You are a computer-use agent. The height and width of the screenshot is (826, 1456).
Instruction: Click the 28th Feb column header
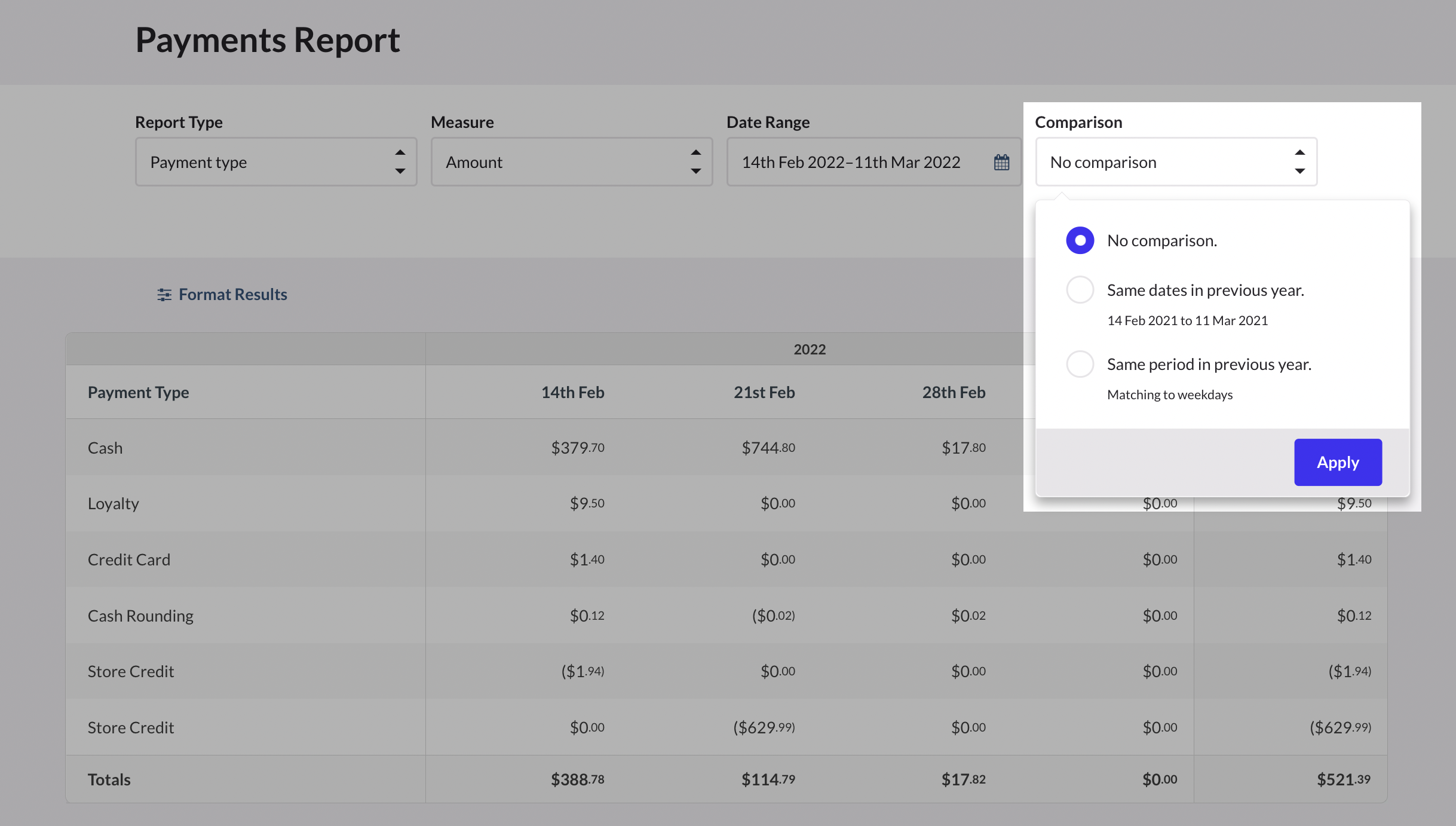point(954,393)
